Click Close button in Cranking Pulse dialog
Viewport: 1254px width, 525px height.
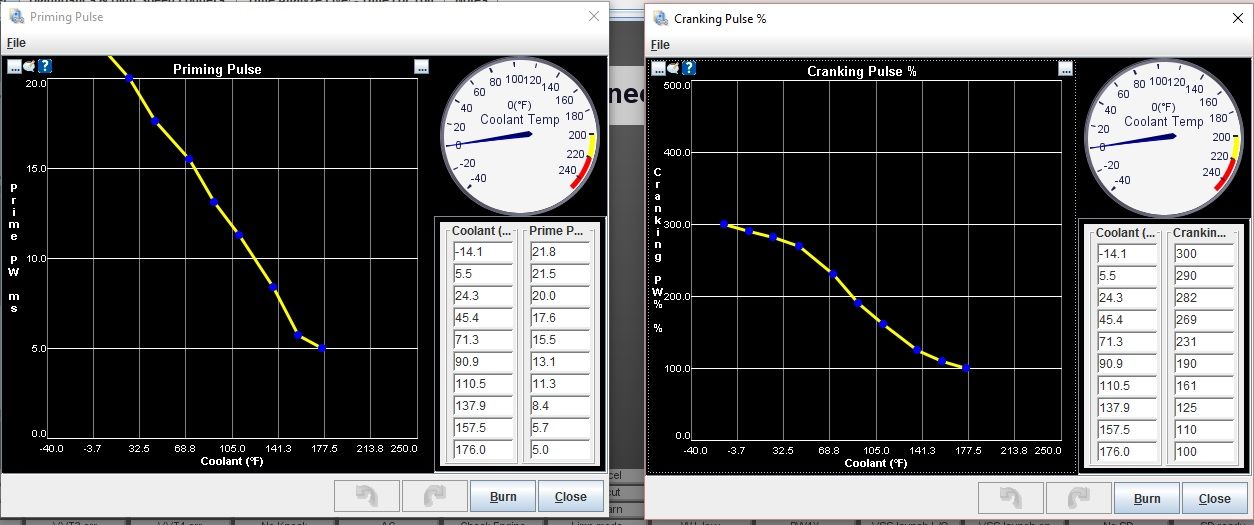click(x=1214, y=498)
